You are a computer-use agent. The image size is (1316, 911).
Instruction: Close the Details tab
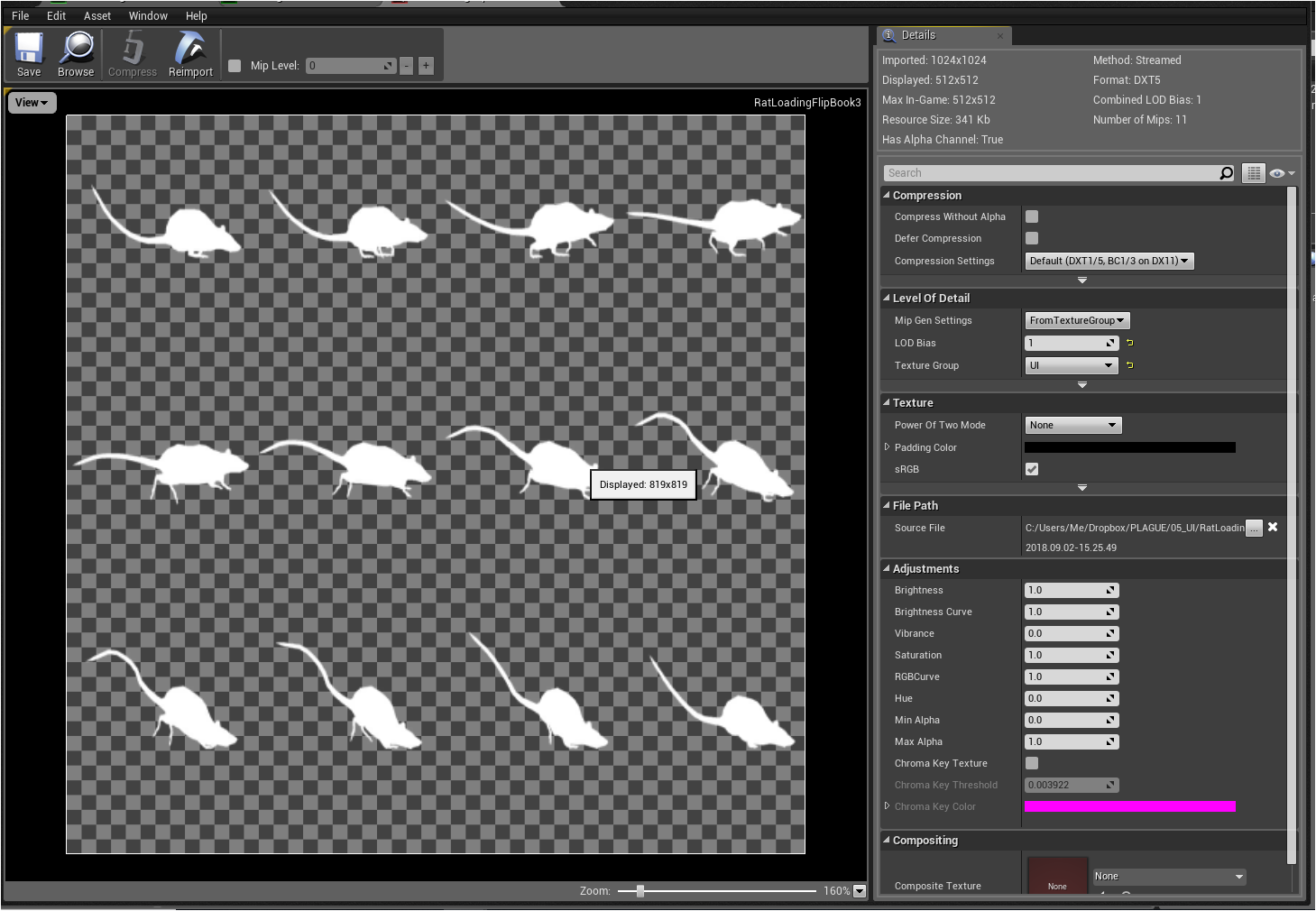[x=1000, y=36]
